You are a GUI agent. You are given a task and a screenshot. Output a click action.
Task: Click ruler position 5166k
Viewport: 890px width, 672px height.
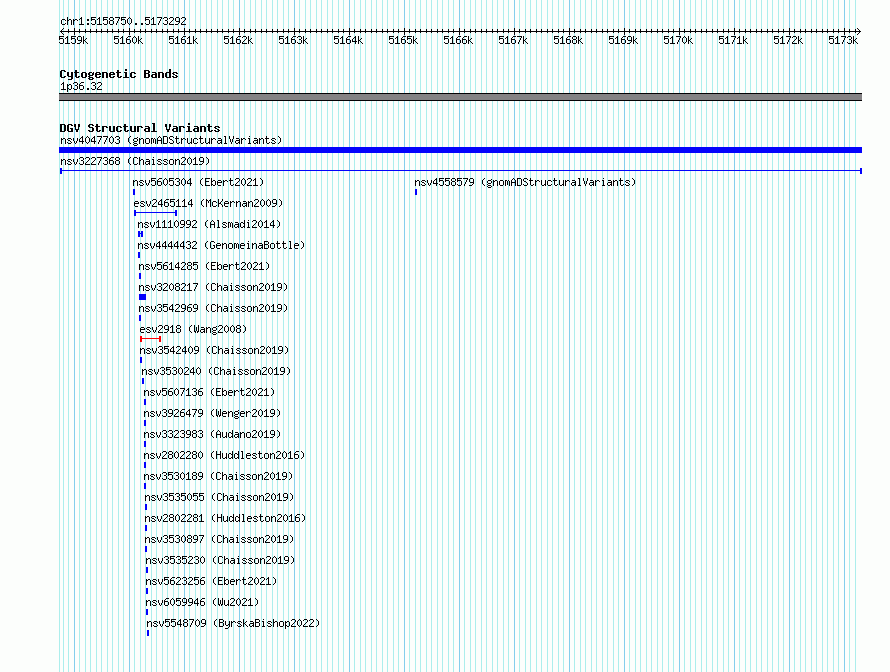458,40
